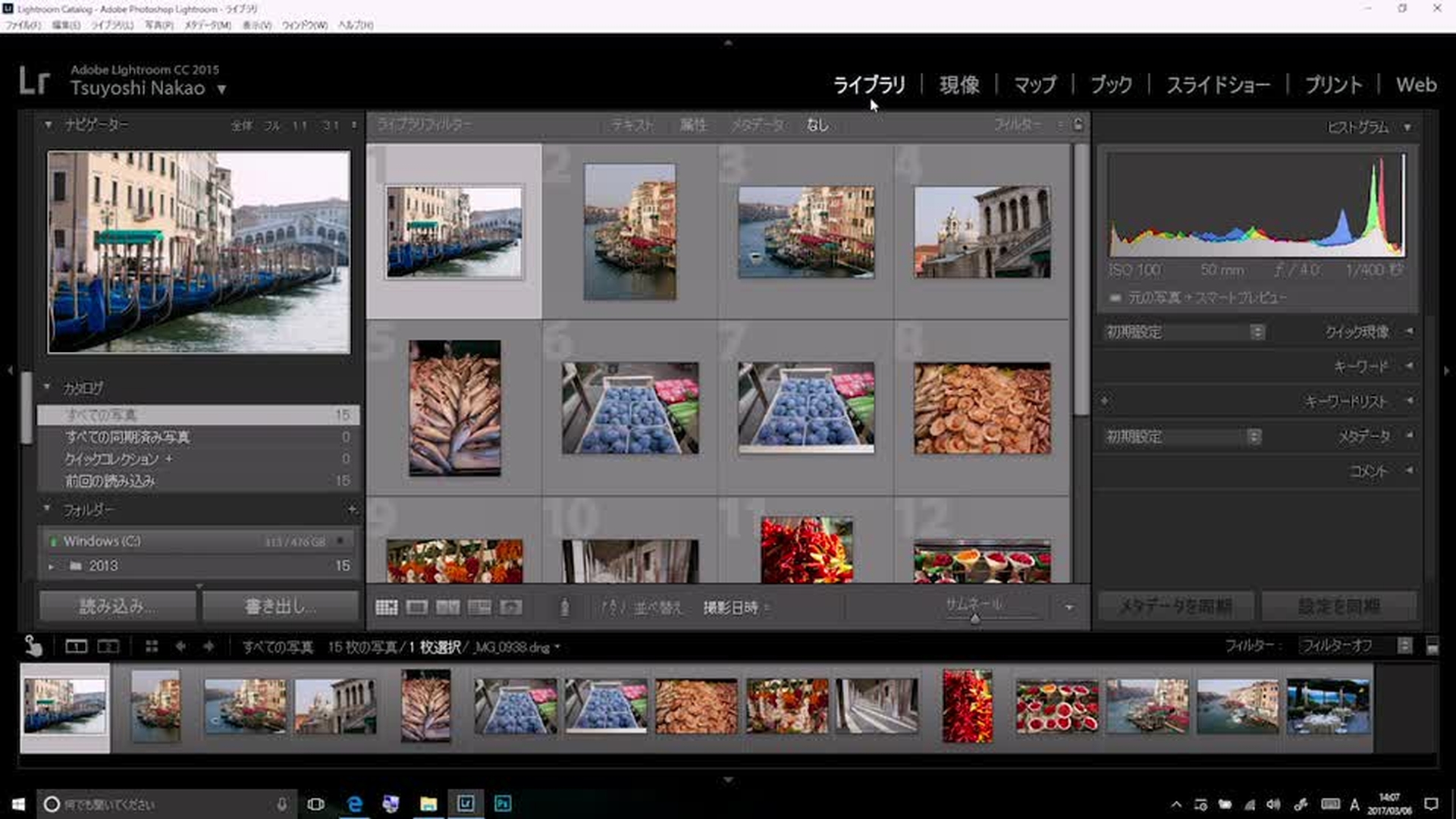Switch to Loupe view icon

(417, 607)
